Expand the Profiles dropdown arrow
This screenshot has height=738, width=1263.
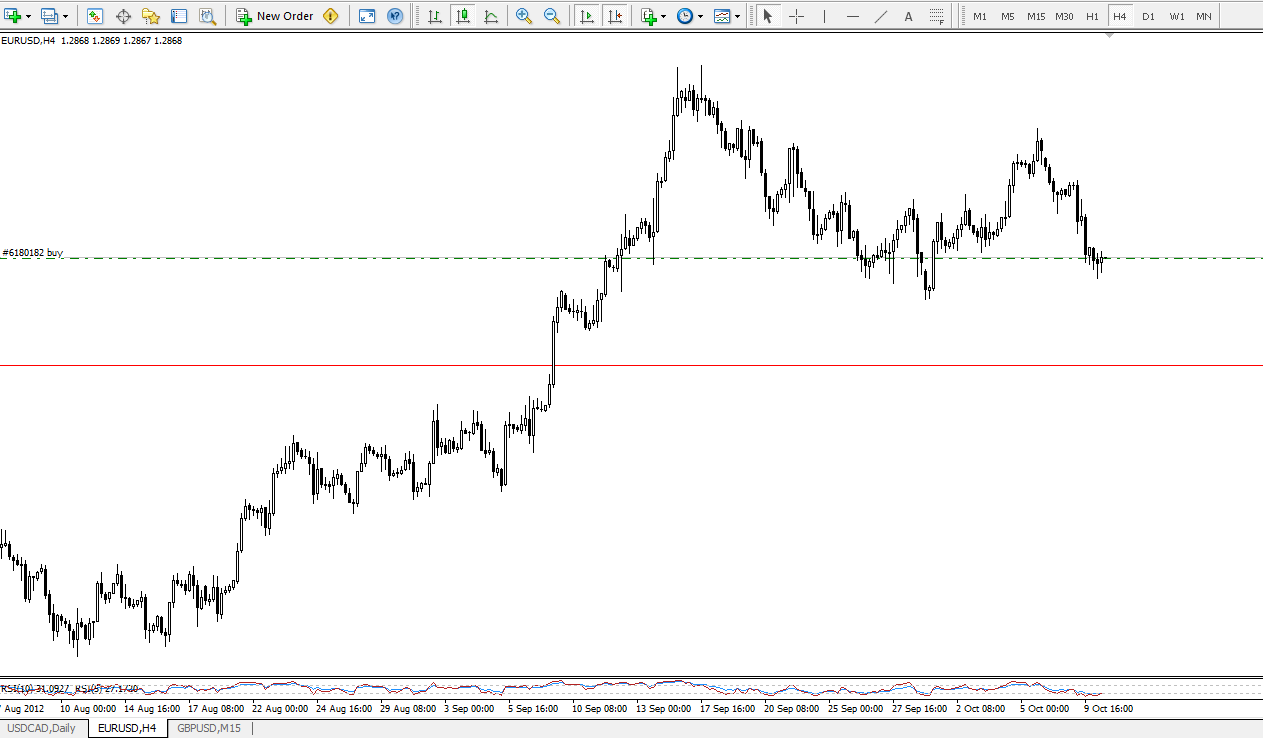[65, 16]
